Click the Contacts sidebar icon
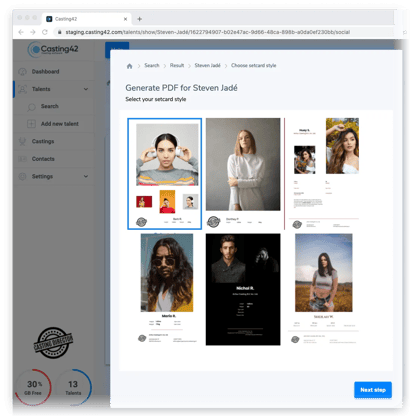This screenshot has width=410, height=416. pyautogui.click(x=22, y=159)
